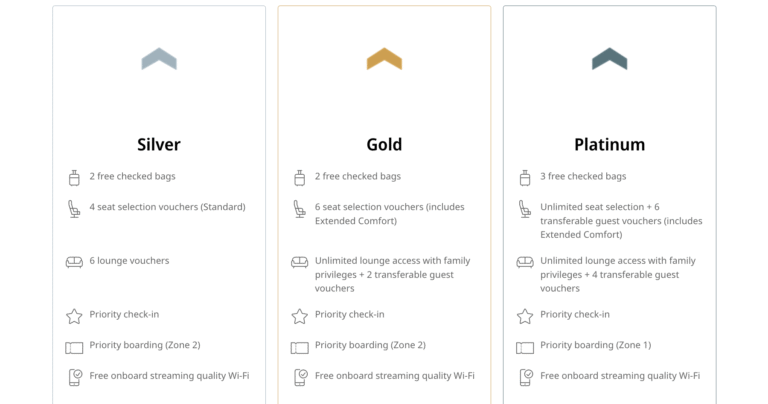Screen dimensions: 768x404
Task: Click the Gold priority boarding ticket icon
Action: [x=299, y=347]
